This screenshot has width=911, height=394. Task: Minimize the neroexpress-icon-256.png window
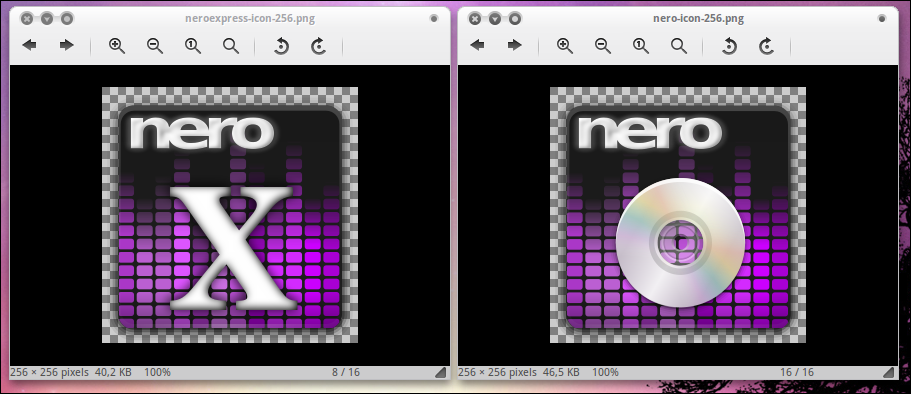coord(47,19)
